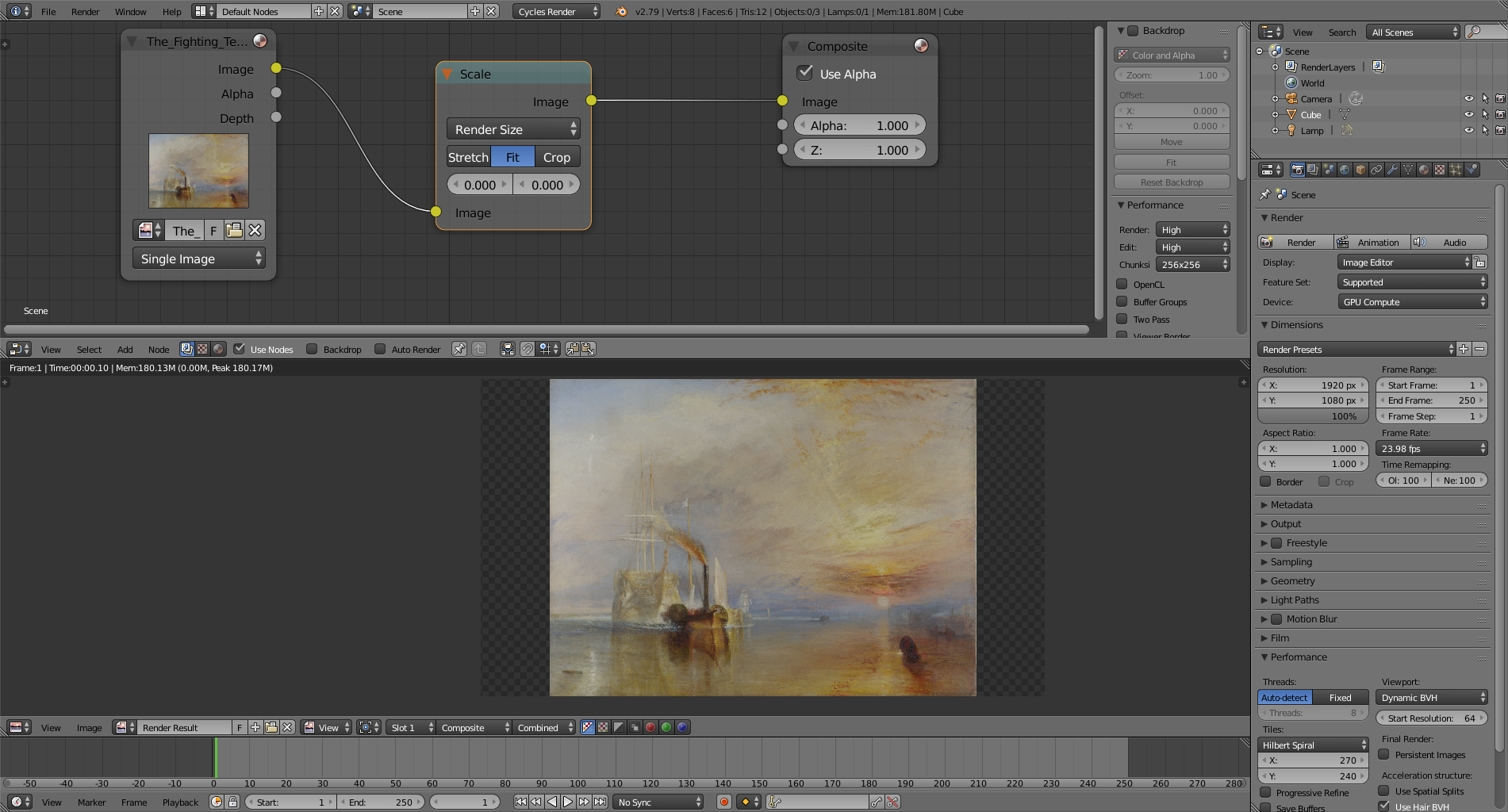Toggle visibility eye for the Cube object
This screenshot has height=812, width=1508.
click(1468, 114)
